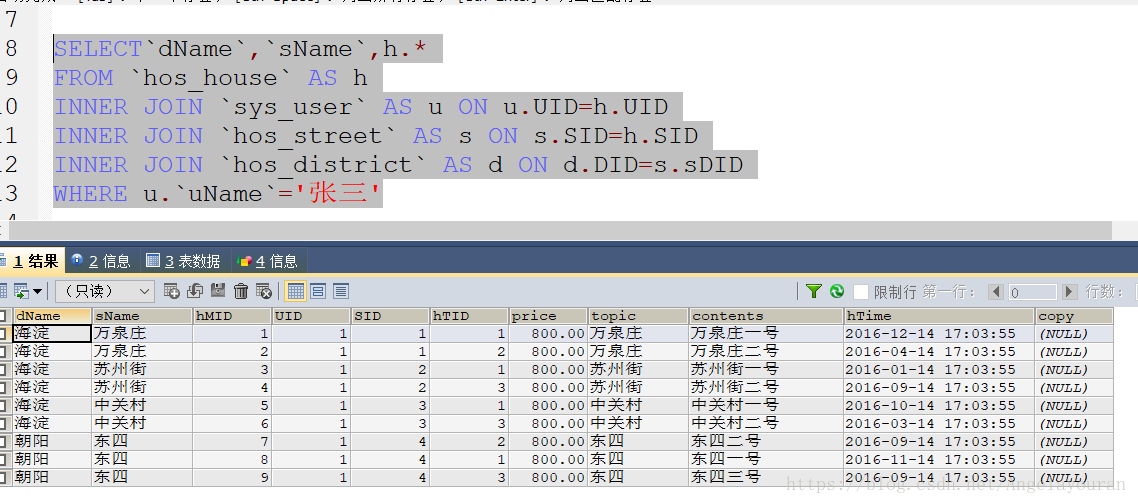Select the contents cell 苏州街一号
Viewport: 1138px width, 504px height.
tap(766, 370)
